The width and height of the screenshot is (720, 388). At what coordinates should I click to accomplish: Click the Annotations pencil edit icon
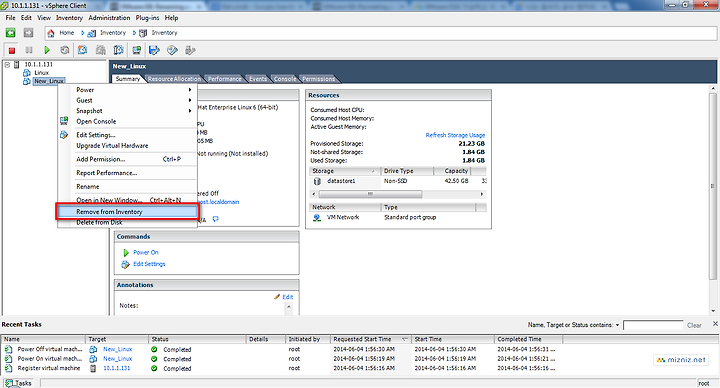pyautogui.click(x=277, y=297)
